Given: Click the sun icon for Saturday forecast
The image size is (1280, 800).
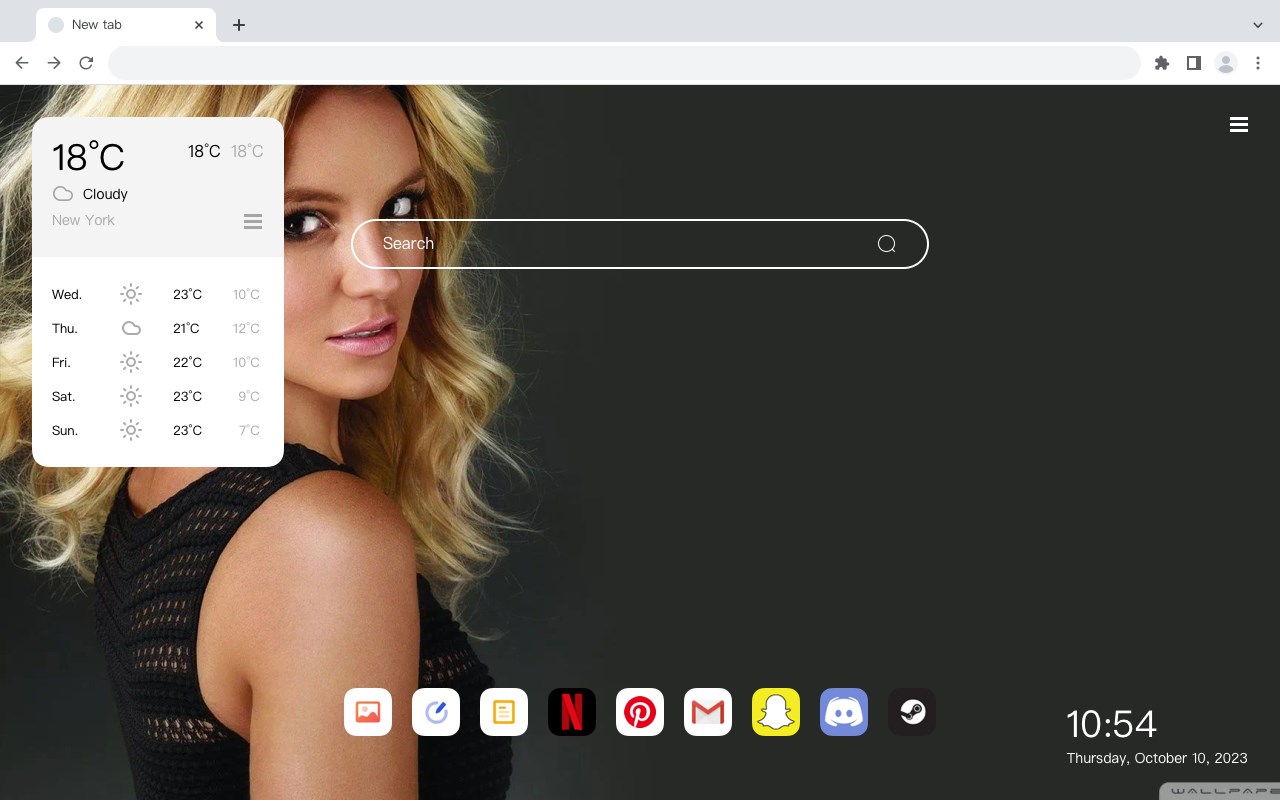Looking at the screenshot, I should coord(131,396).
